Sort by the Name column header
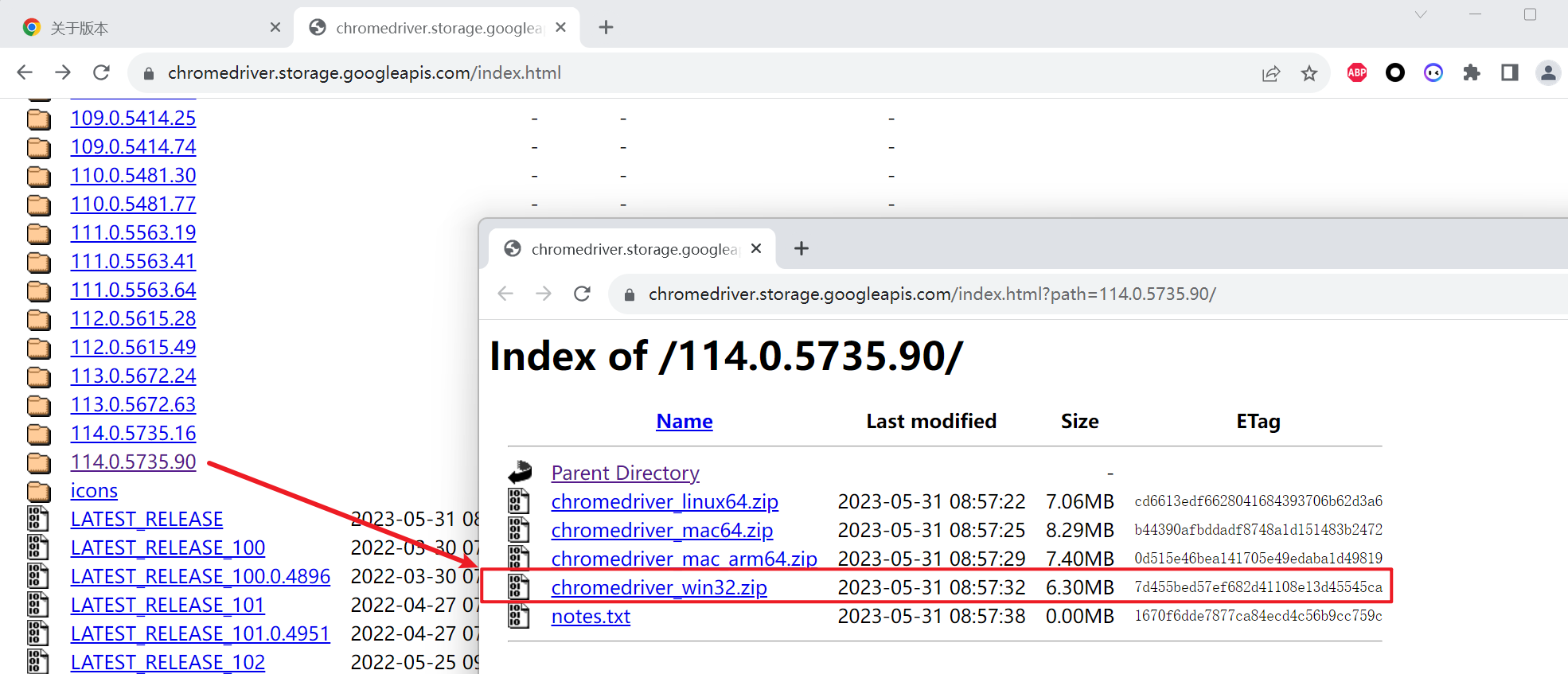 (685, 421)
